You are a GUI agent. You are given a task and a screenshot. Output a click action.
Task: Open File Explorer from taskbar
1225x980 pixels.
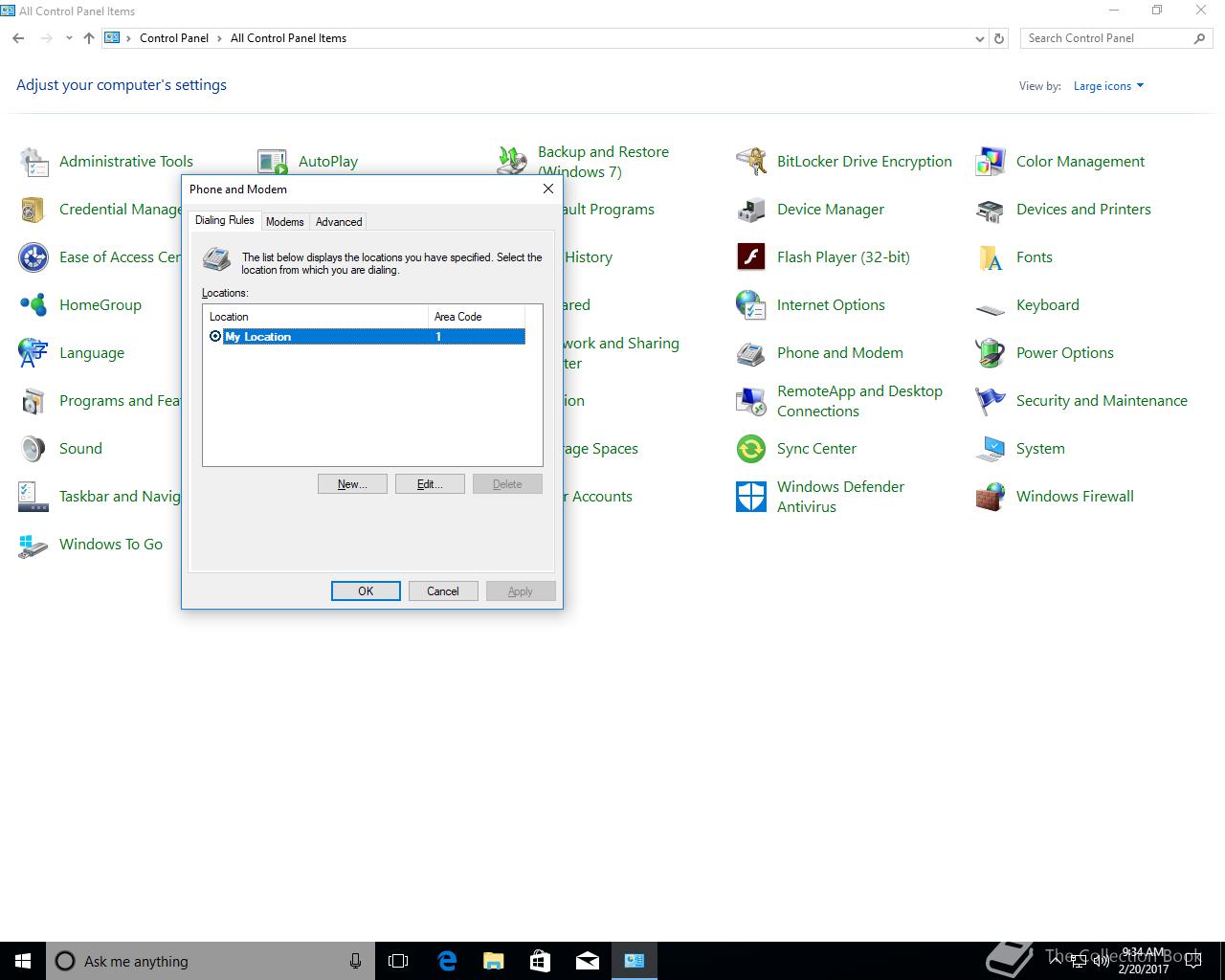click(493, 961)
